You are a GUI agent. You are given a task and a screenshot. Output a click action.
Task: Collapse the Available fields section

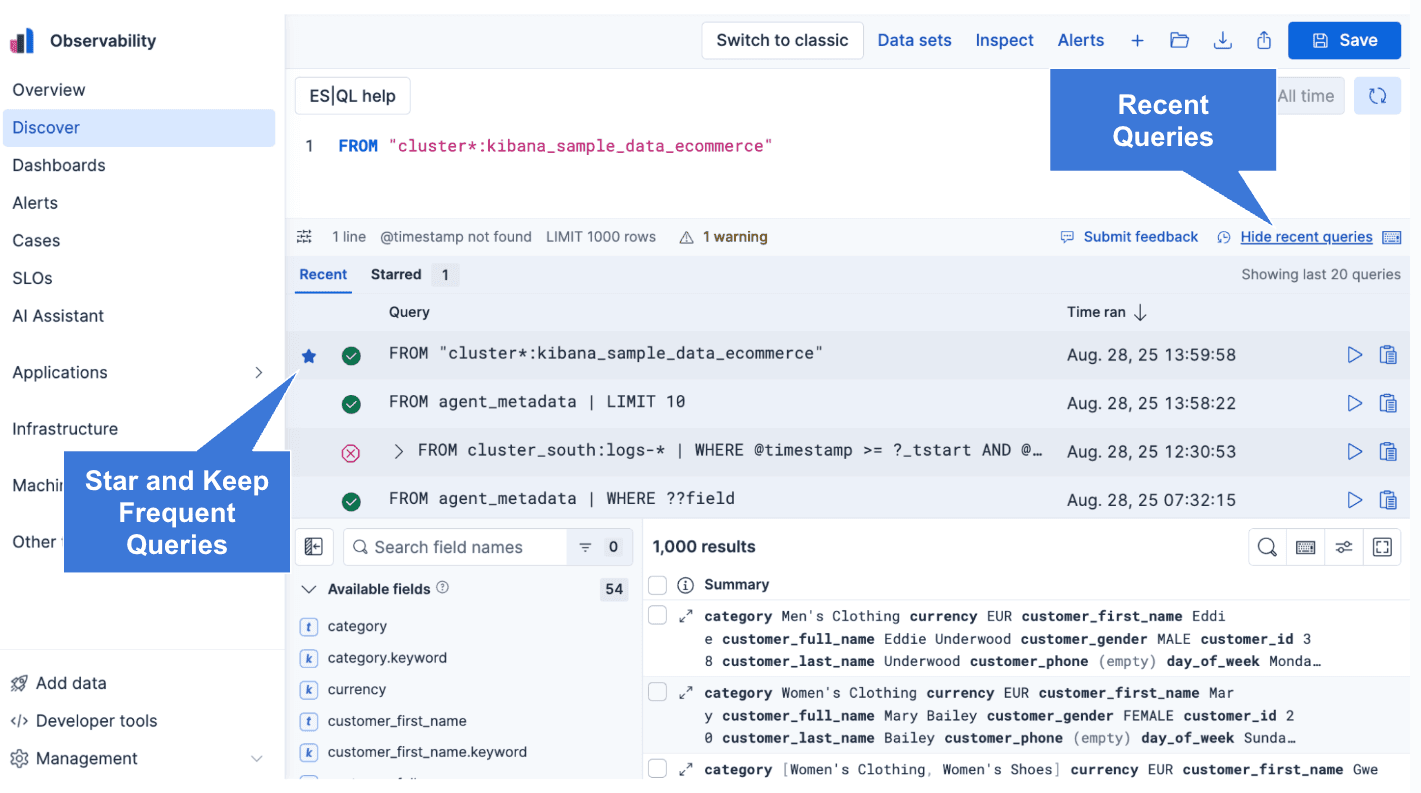point(309,589)
